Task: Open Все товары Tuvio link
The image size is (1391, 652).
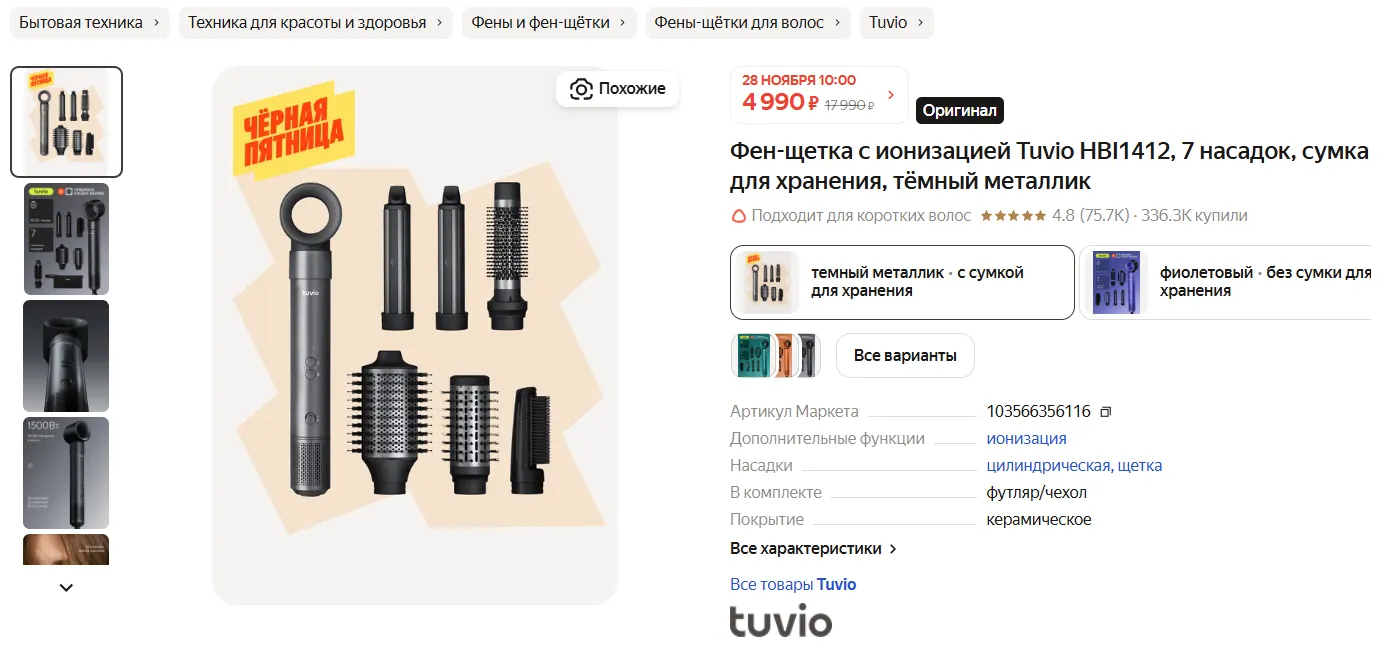Action: [793, 585]
